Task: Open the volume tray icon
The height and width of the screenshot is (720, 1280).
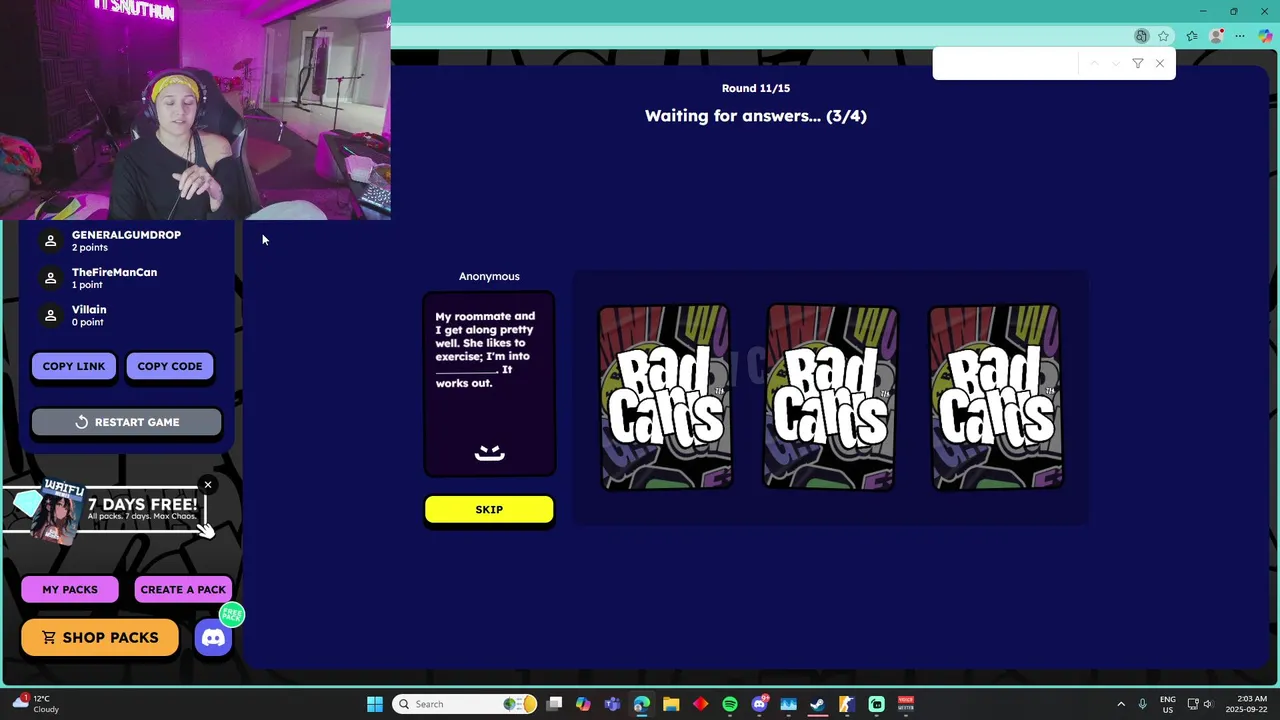Action: point(1207,704)
